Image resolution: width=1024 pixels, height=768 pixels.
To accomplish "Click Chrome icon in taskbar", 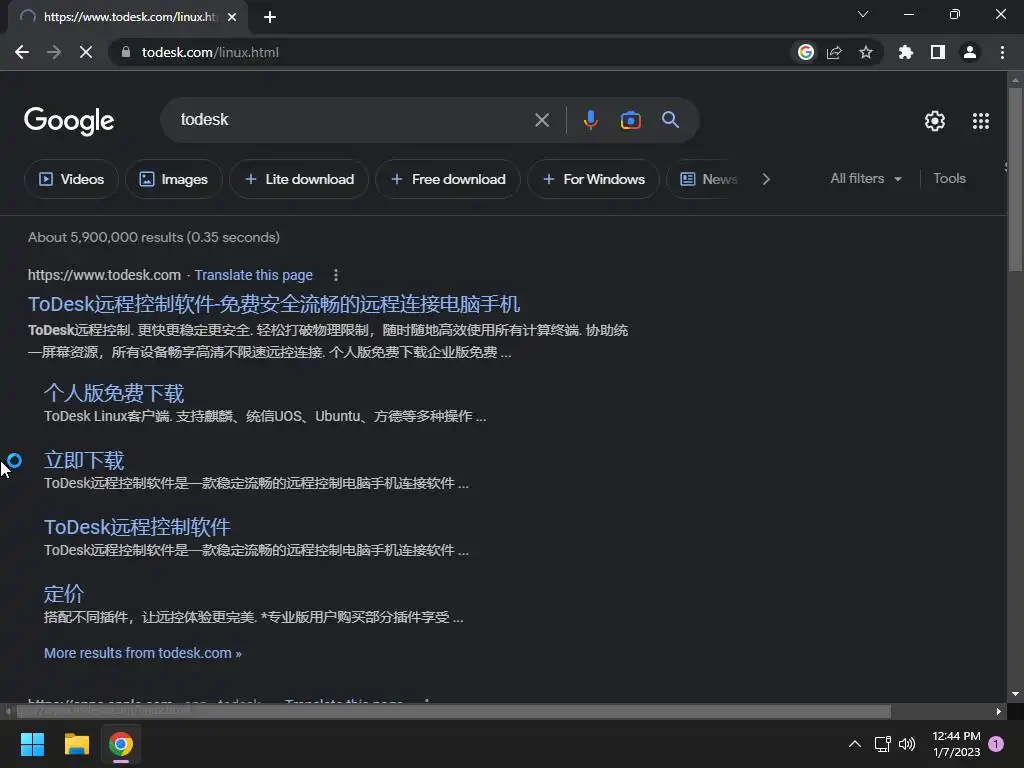I will click(121, 744).
